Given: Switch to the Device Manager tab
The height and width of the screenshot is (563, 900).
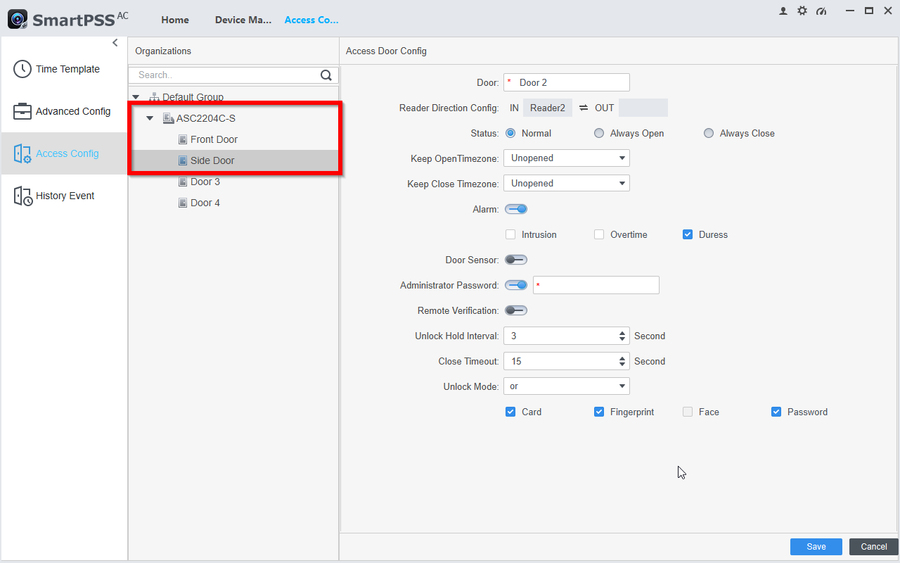Looking at the screenshot, I should [243, 20].
